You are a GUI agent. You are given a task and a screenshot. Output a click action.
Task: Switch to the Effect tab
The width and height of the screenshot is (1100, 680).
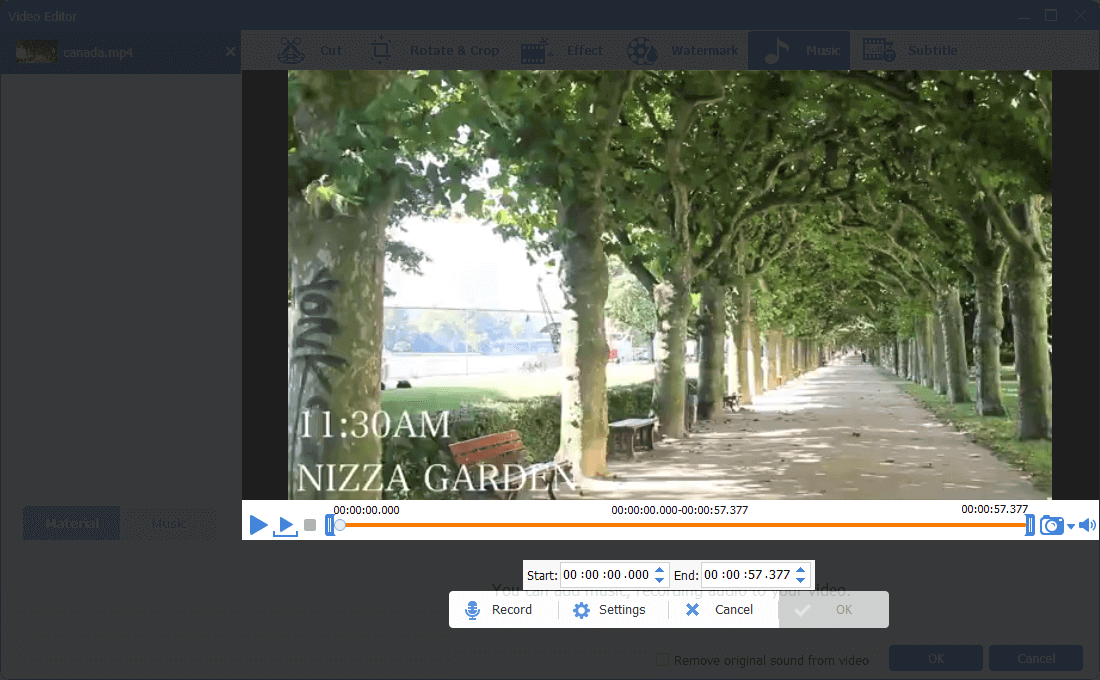[x=562, y=51]
